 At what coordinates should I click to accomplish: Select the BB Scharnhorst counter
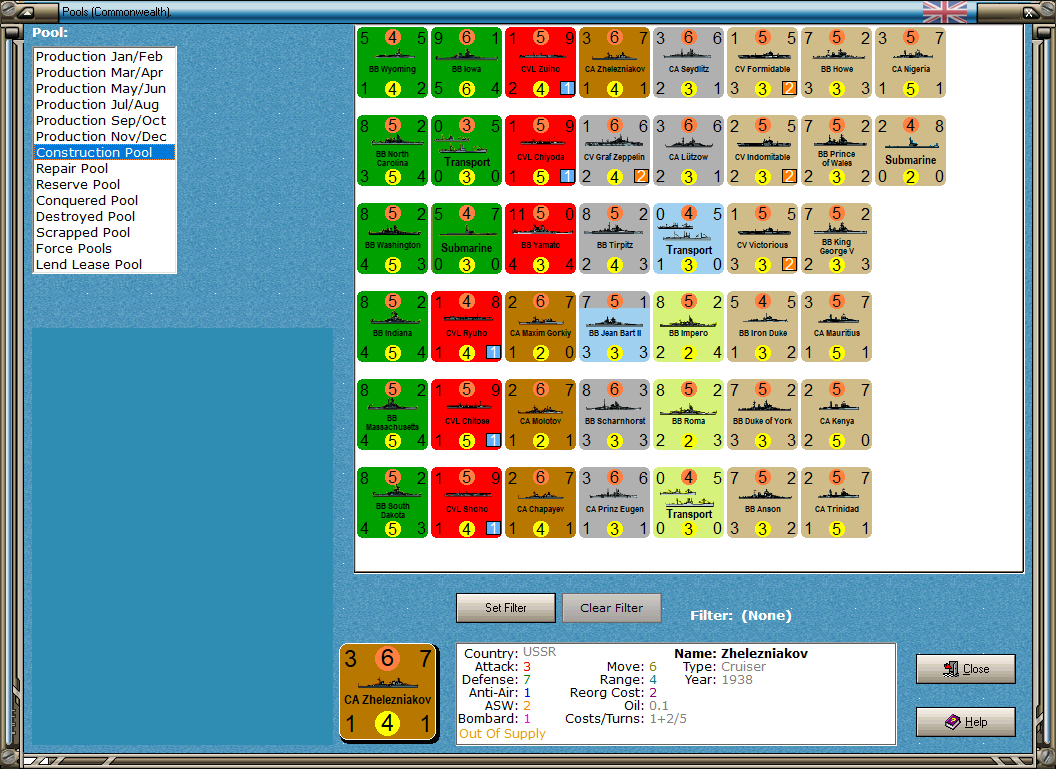click(x=615, y=415)
